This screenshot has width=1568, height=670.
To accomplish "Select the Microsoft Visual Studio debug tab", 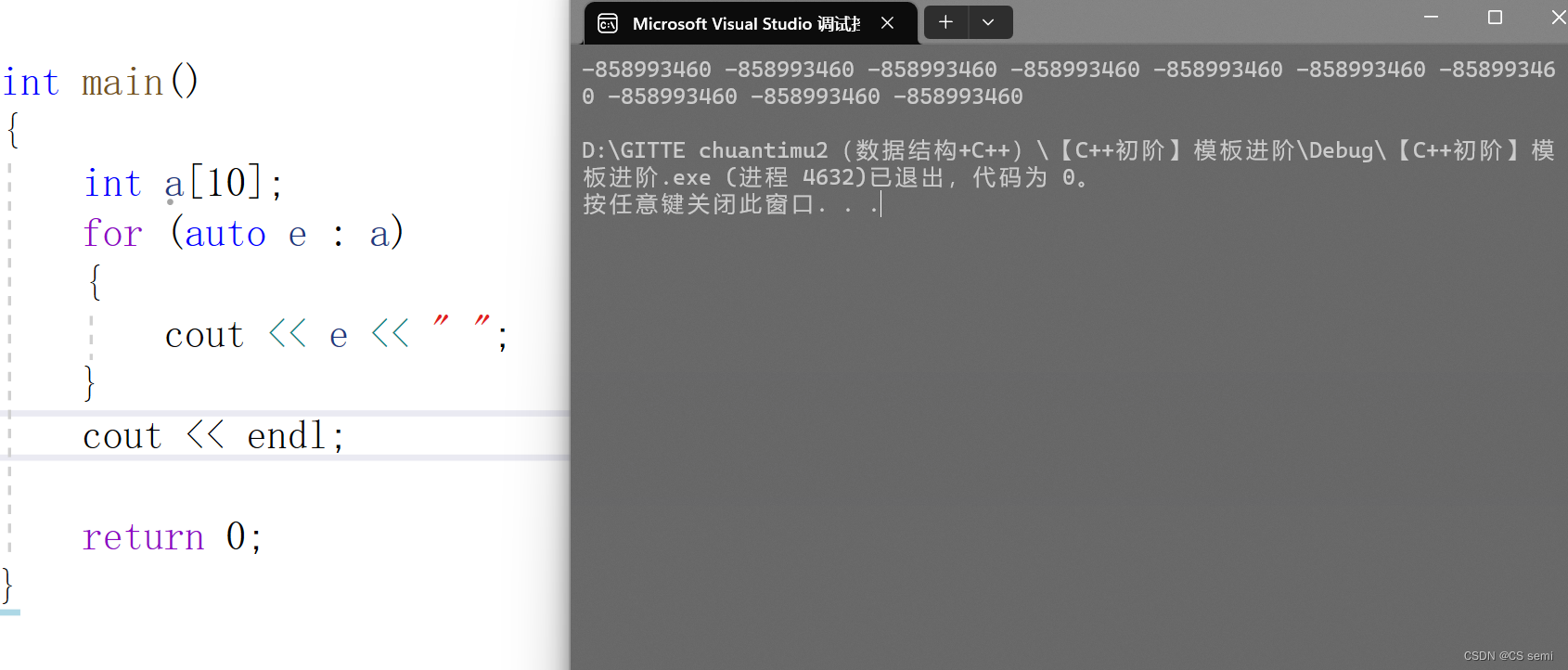I will [751, 23].
